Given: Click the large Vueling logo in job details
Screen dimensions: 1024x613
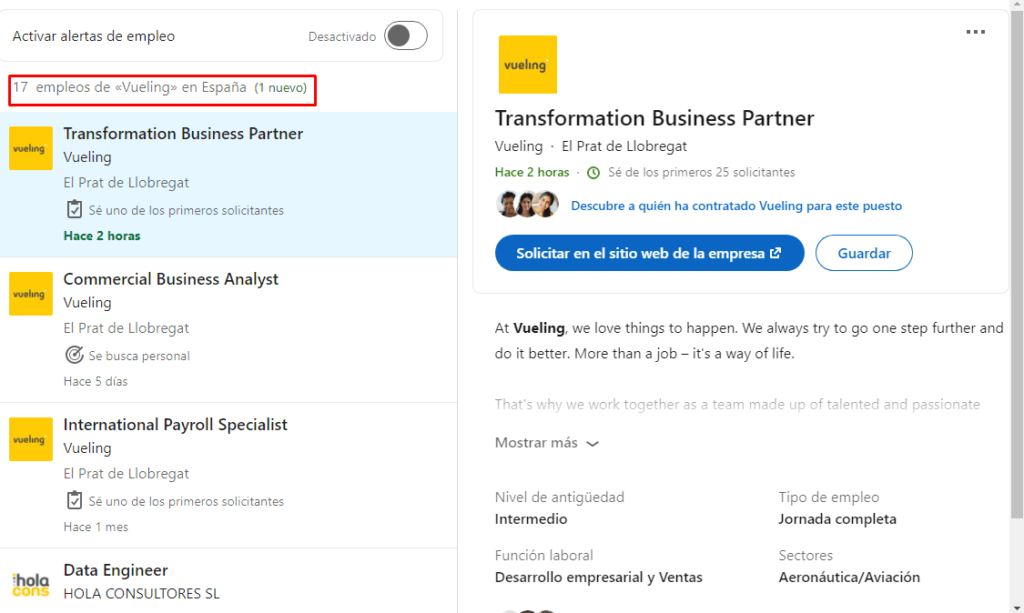Looking at the screenshot, I should tap(528, 64).
